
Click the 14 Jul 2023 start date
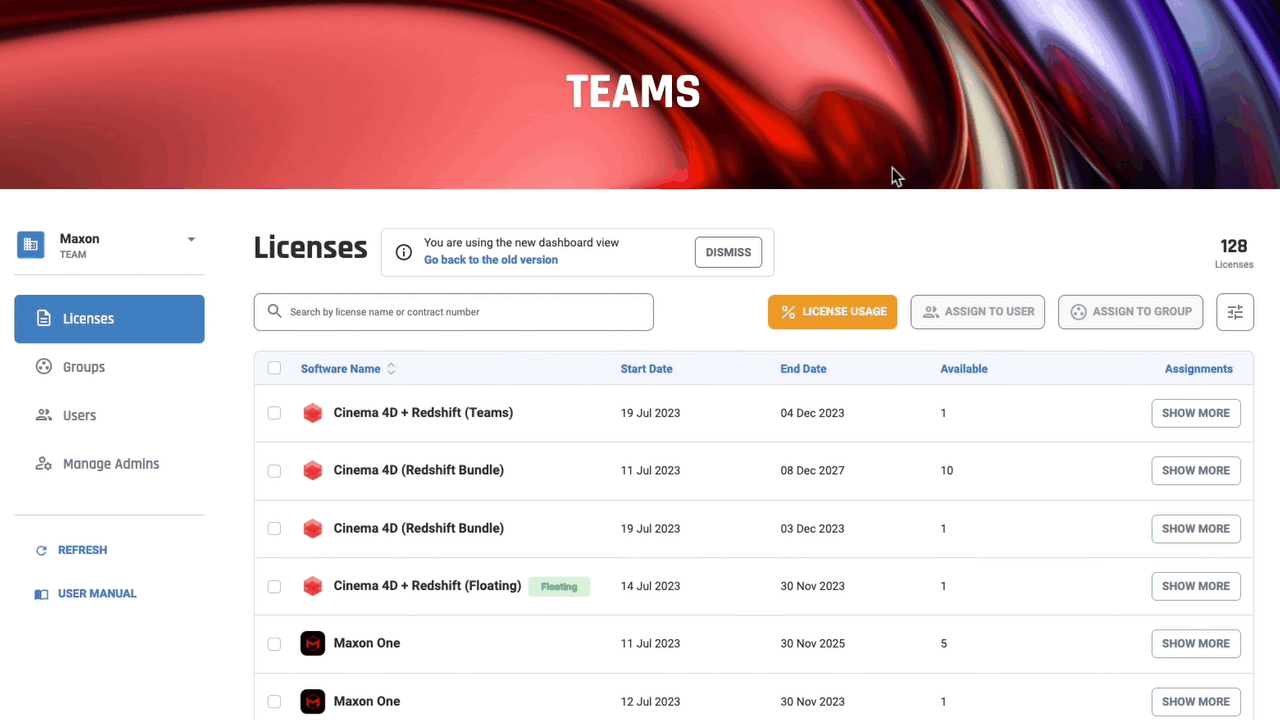pyautogui.click(x=650, y=587)
